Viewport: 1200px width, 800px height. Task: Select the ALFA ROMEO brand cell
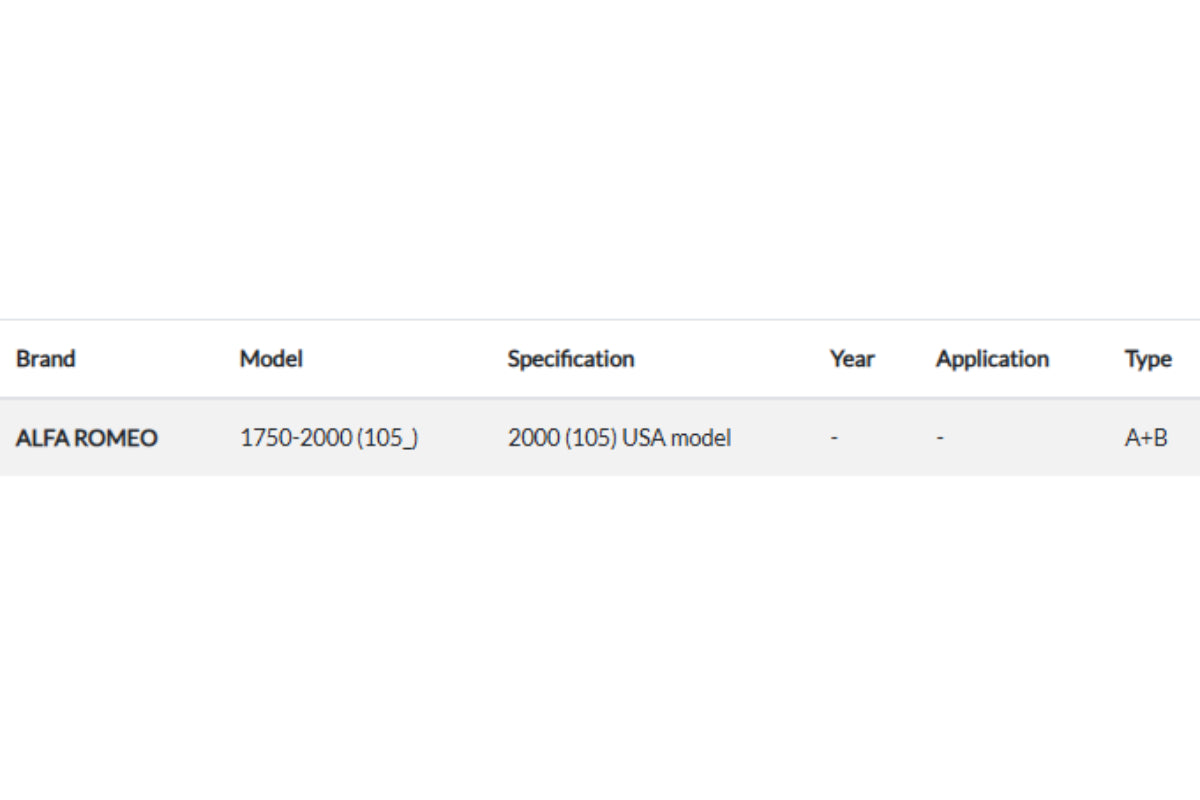click(87, 438)
